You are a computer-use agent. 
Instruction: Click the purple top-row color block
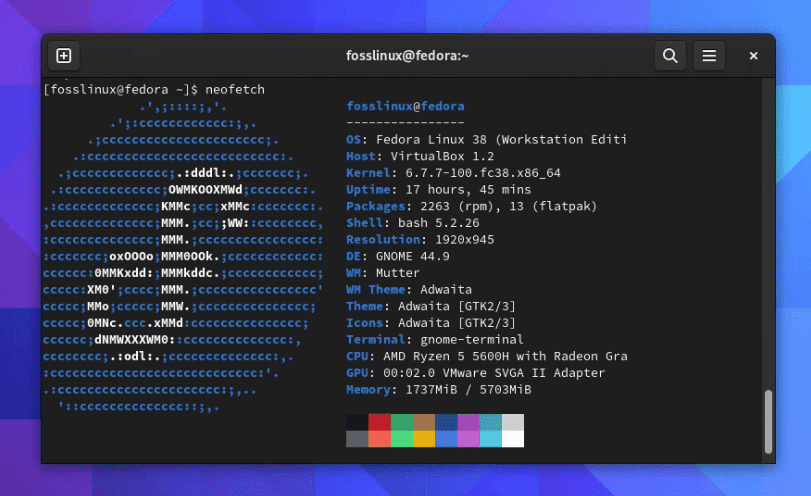pyautogui.click(x=468, y=422)
